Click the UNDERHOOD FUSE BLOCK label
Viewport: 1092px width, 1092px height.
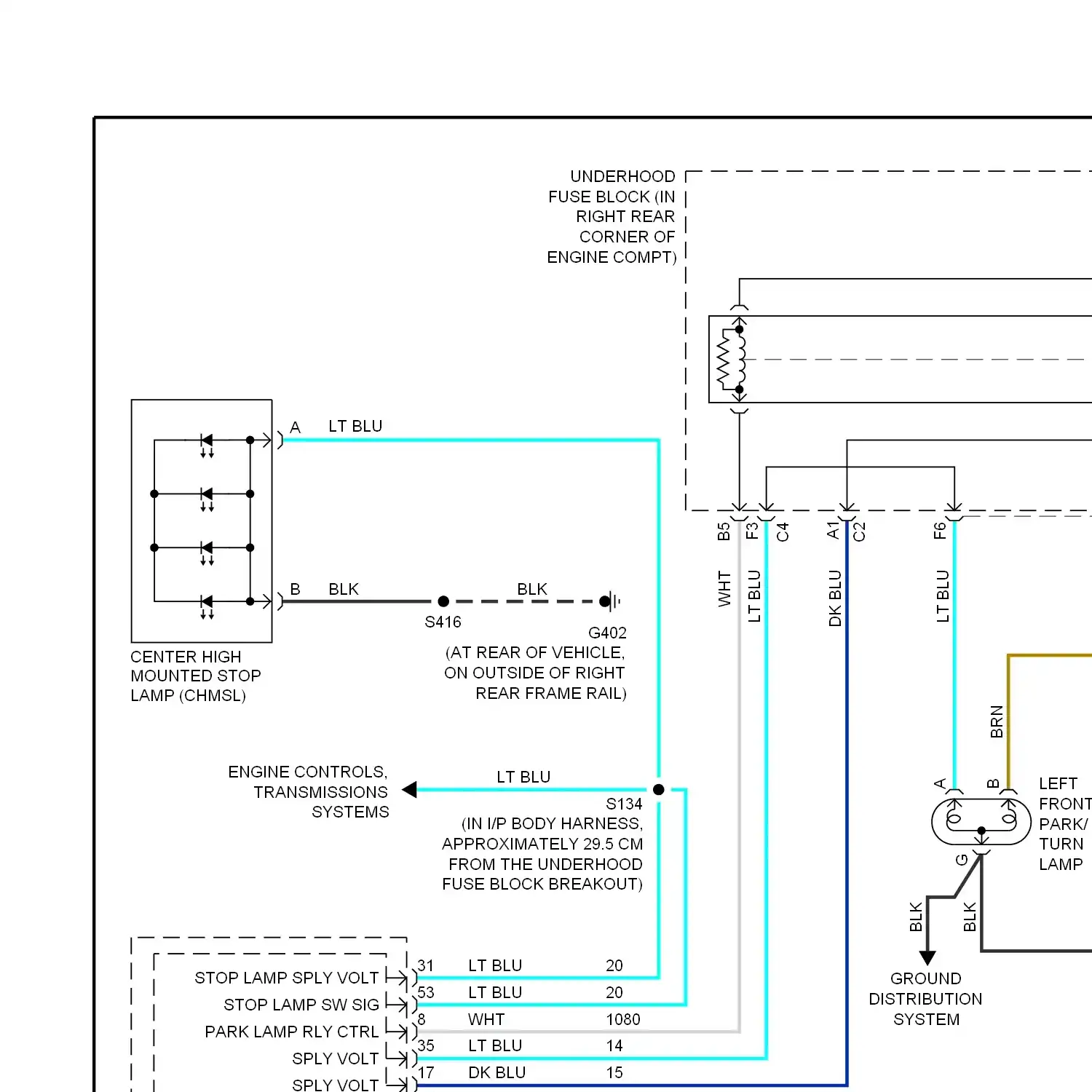[612, 217]
